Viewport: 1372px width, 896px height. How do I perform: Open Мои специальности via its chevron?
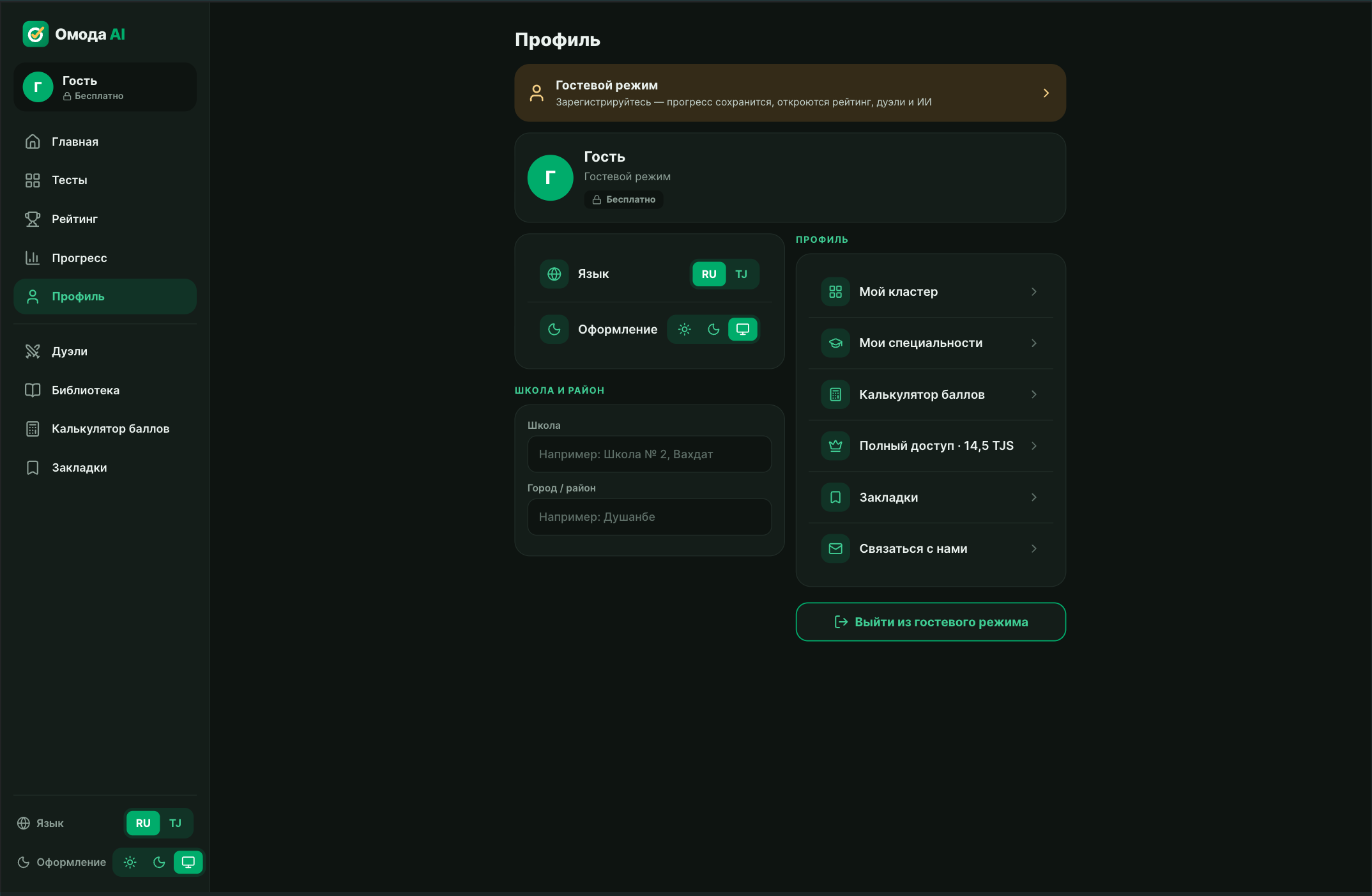(x=1034, y=343)
